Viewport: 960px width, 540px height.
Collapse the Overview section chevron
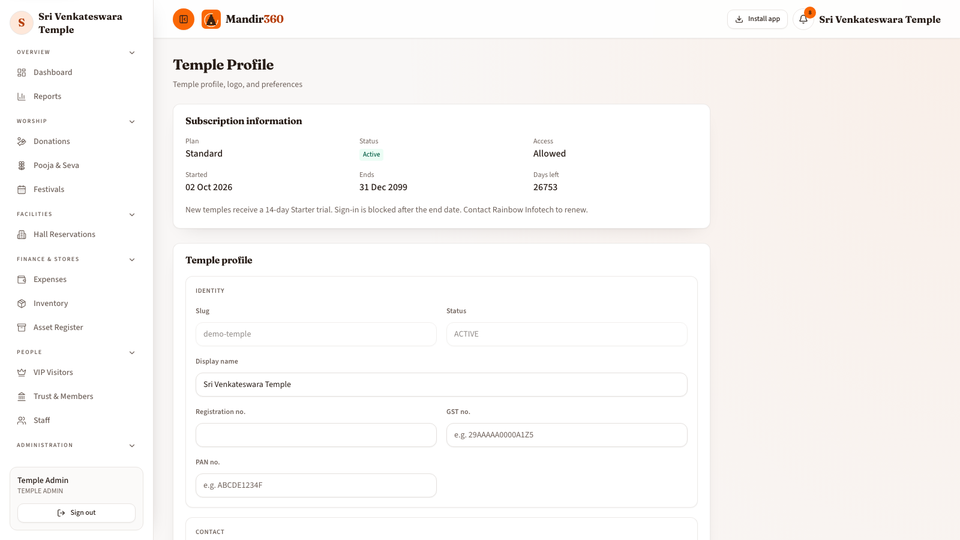(132, 53)
